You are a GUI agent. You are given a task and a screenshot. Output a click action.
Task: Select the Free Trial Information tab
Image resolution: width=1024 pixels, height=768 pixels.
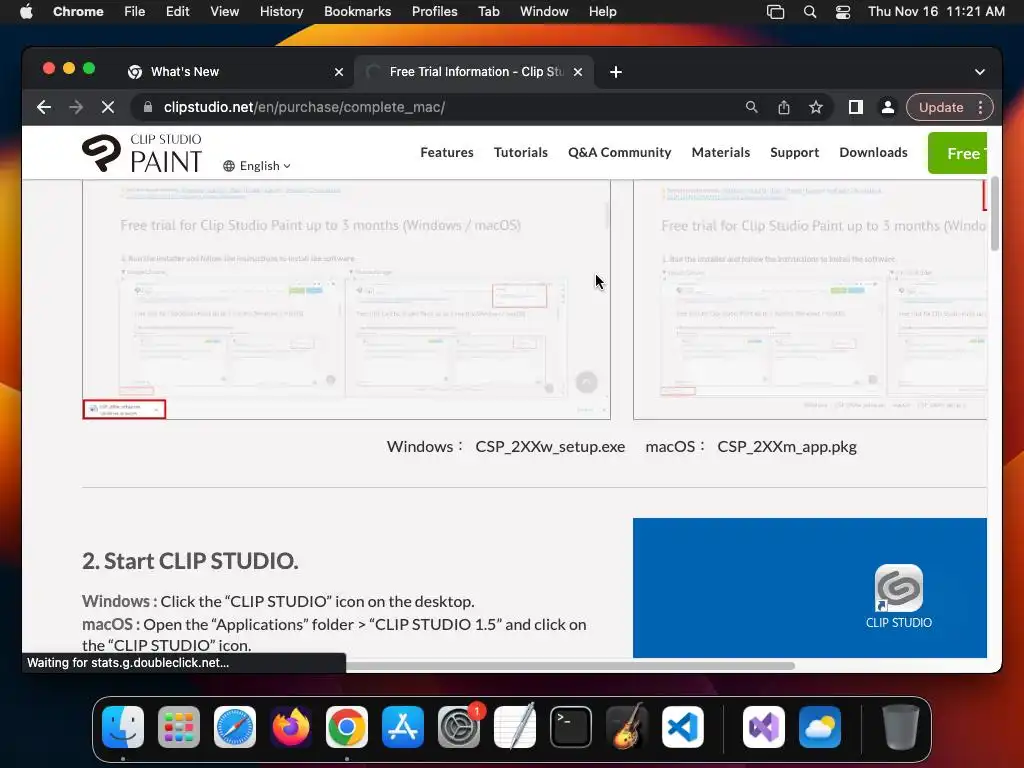tap(473, 72)
